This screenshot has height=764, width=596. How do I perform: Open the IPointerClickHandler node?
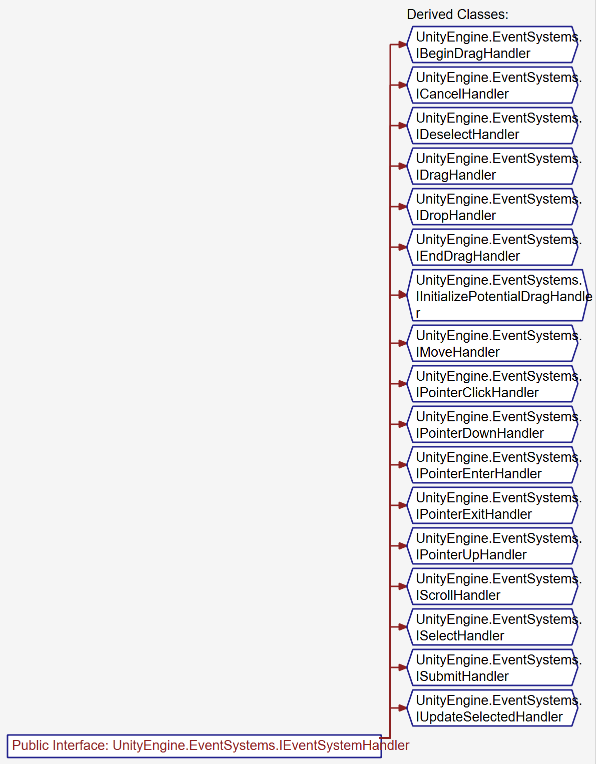click(493, 384)
